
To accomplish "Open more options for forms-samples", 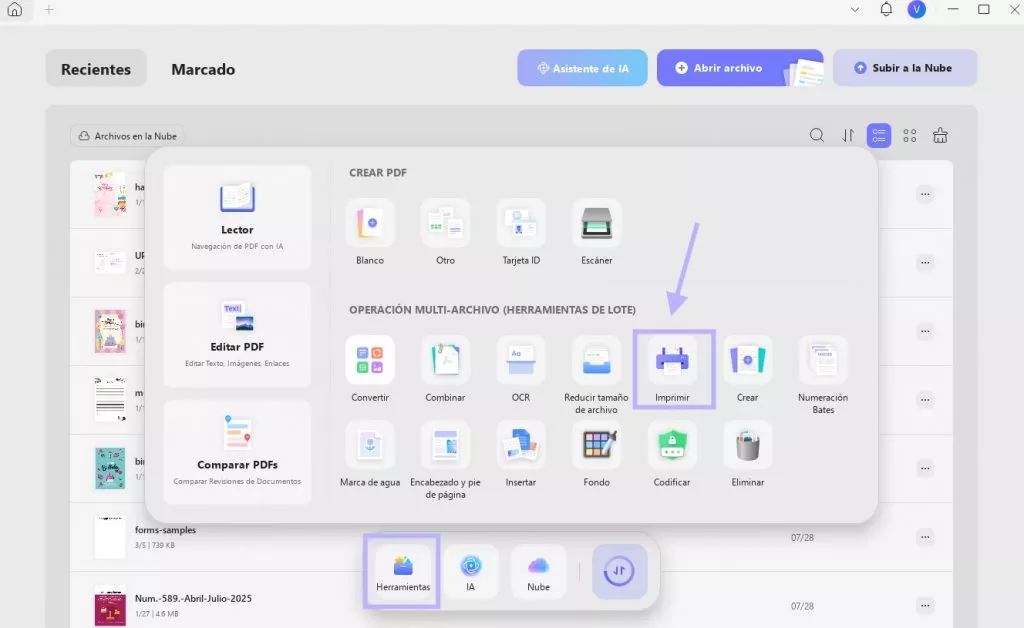I will 925,537.
